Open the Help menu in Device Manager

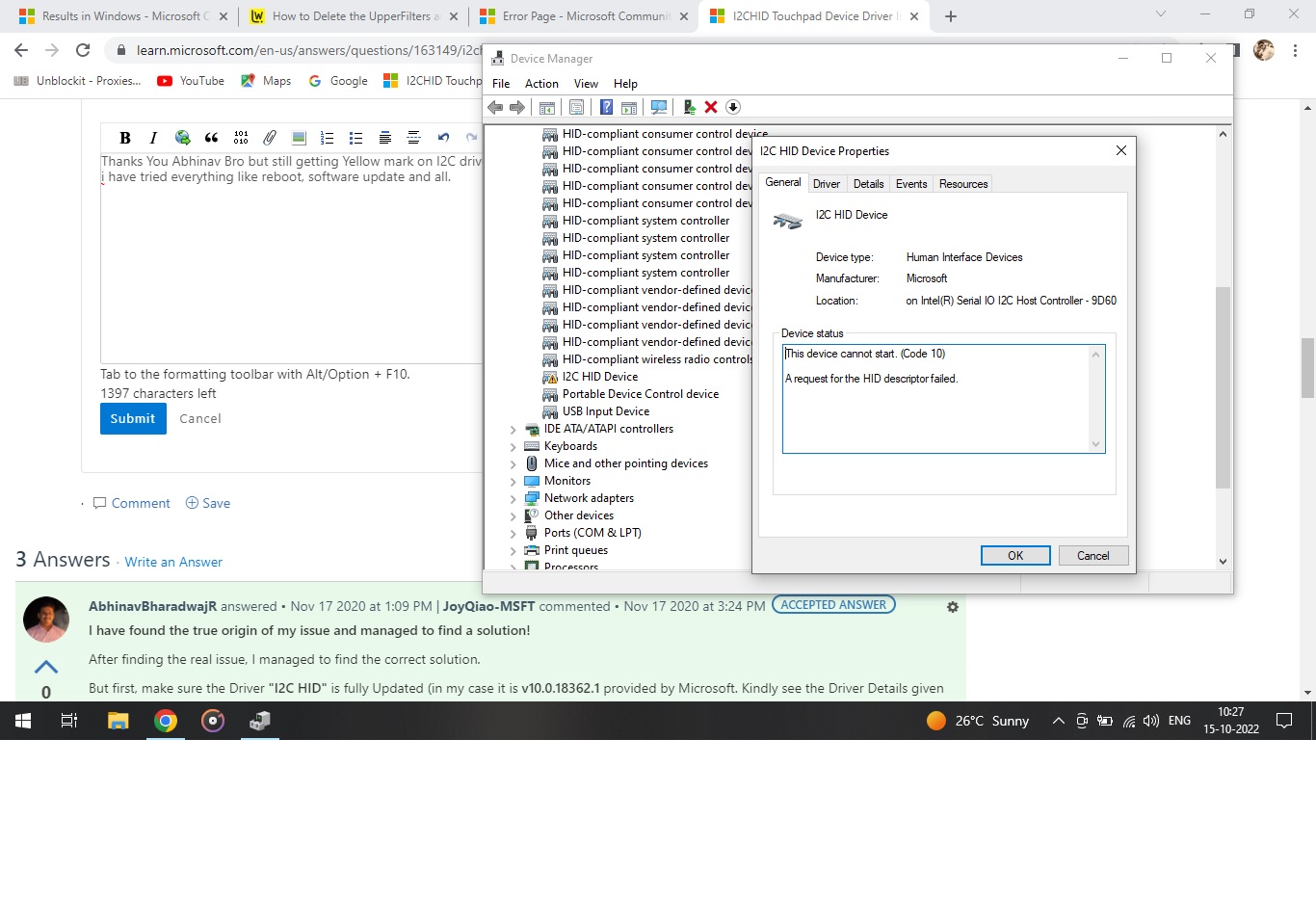pos(625,84)
